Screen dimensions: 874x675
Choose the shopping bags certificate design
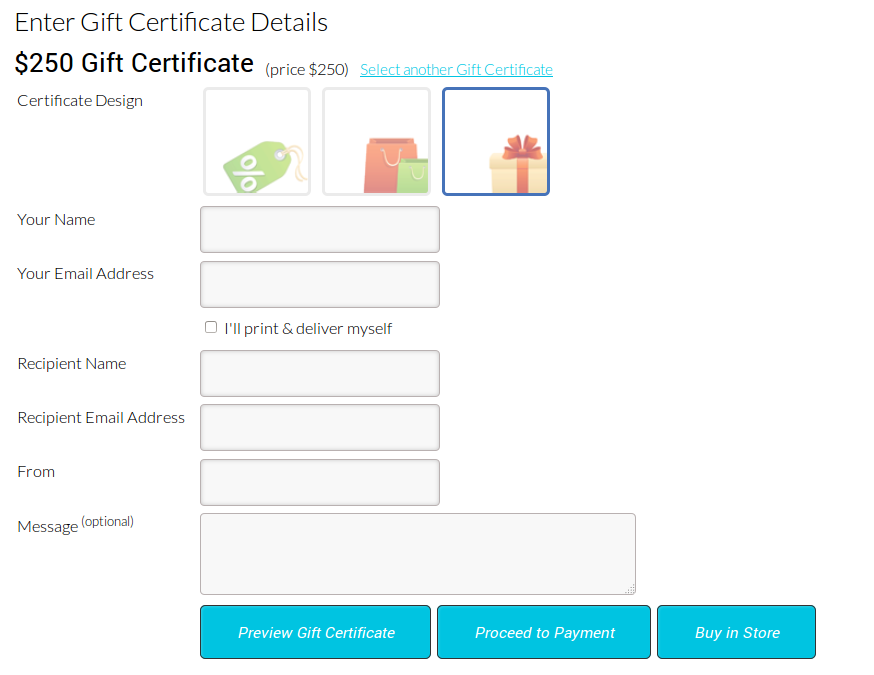(x=376, y=142)
